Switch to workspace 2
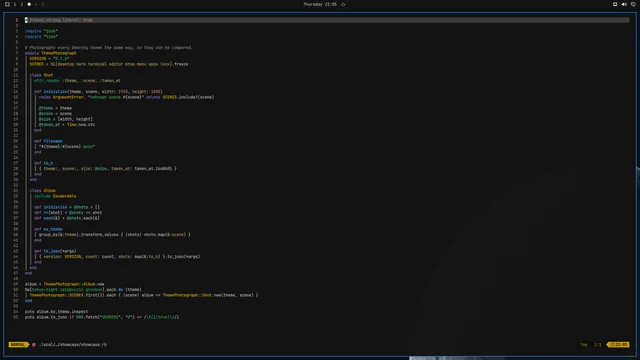Image resolution: width=640 pixels, height=360 pixels. coord(22,4)
